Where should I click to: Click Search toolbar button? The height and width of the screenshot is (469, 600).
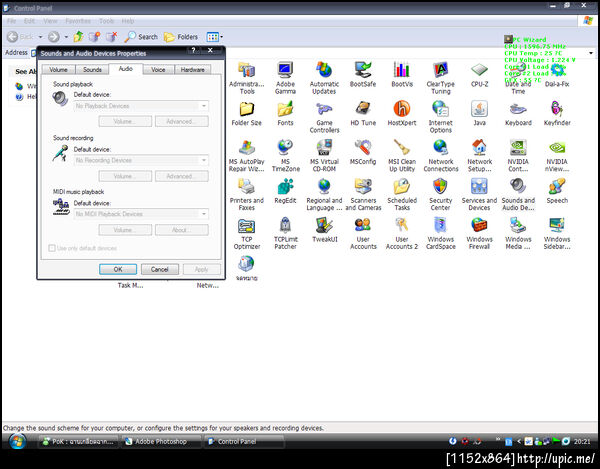coord(141,37)
